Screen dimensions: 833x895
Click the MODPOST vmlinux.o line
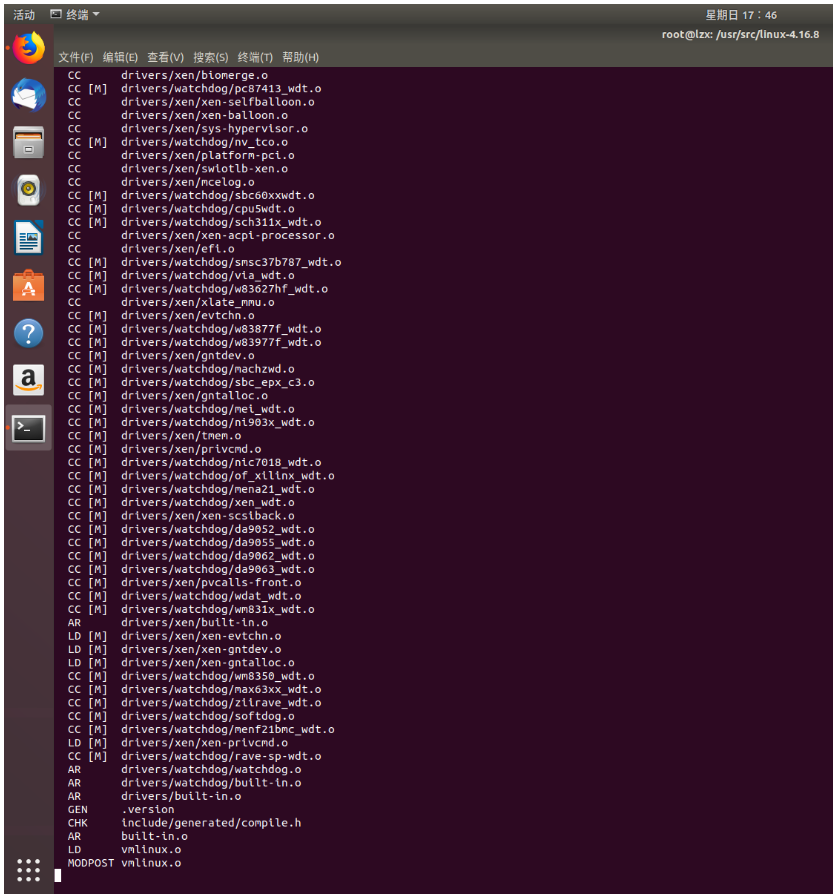click(124, 863)
